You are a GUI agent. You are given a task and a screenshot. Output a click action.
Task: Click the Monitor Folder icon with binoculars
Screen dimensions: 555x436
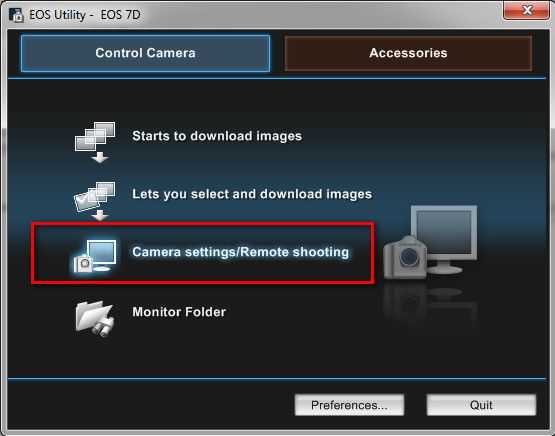tap(95, 318)
